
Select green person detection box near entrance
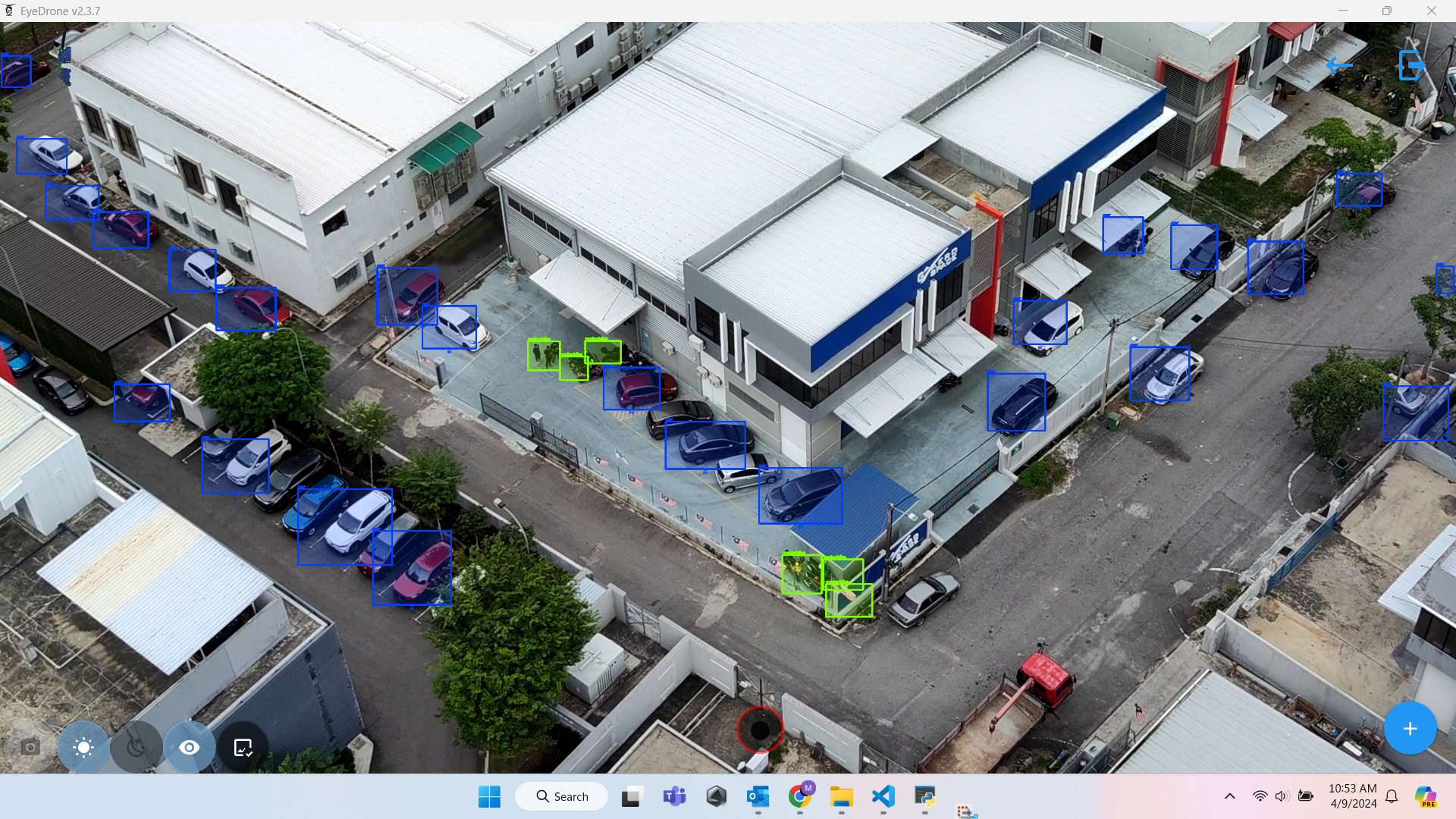[543, 355]
